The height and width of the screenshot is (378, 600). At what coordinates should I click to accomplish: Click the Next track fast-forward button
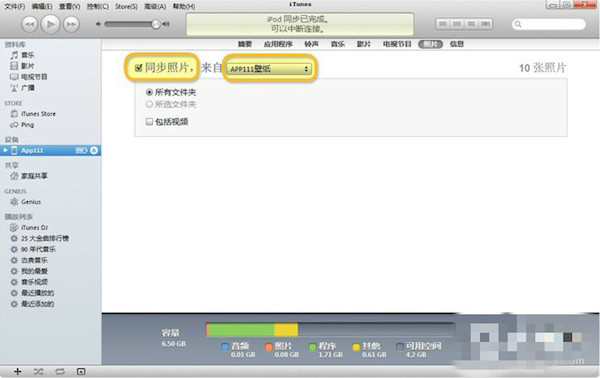click(x=71, y=24)
